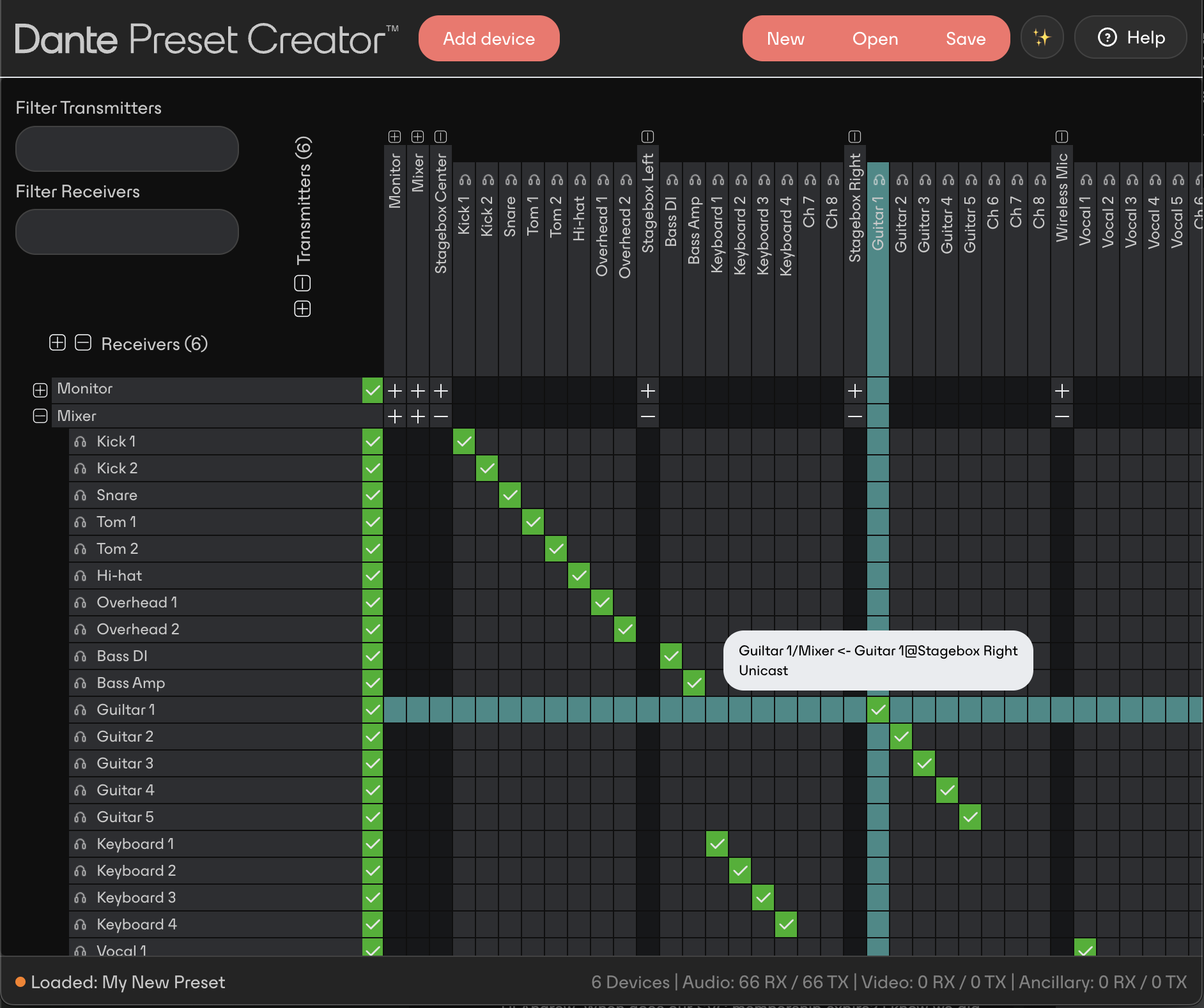Toggle Guiltar 1 to Guitar 1 crosspoint
The height and width of the screenshot is (1008, 1204).
(878, 710)
